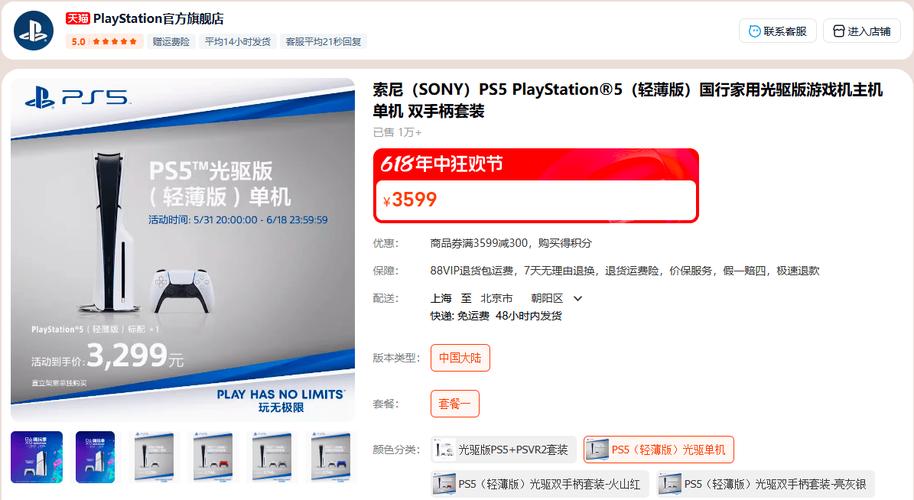Click the 进入店铺 button
914x500 pixels.
862,31
